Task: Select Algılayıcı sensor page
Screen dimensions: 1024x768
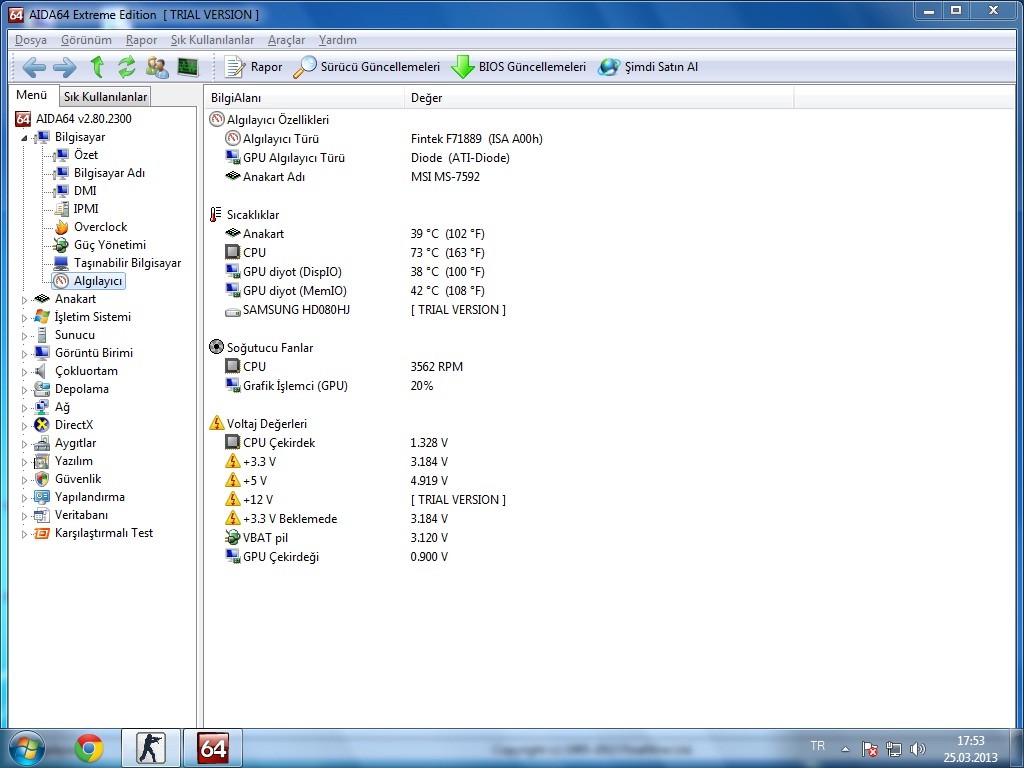Action: [x=89, y=281]
